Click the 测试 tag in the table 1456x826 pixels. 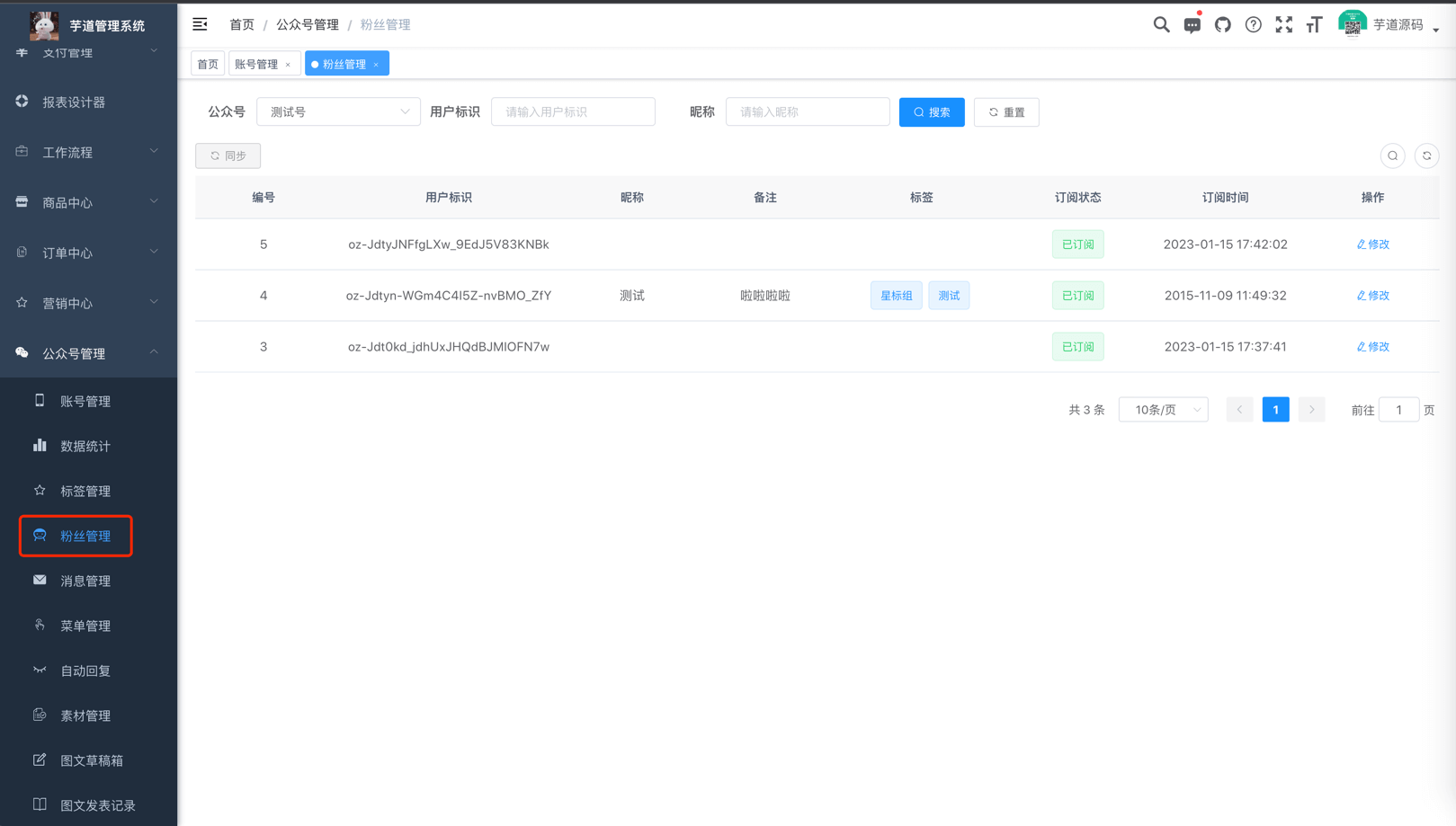pyautogui.click(x=949, y=295)
